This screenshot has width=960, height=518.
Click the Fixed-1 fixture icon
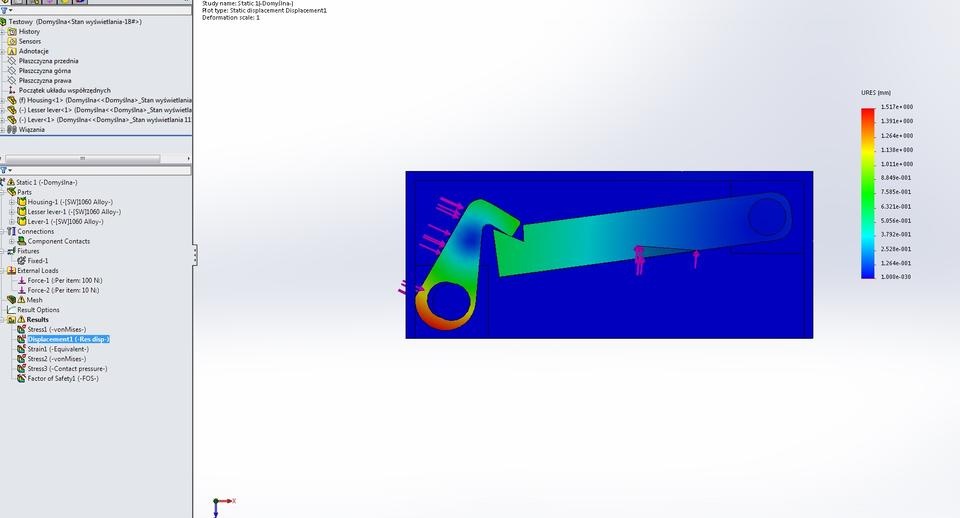click(x=21, y=260)
